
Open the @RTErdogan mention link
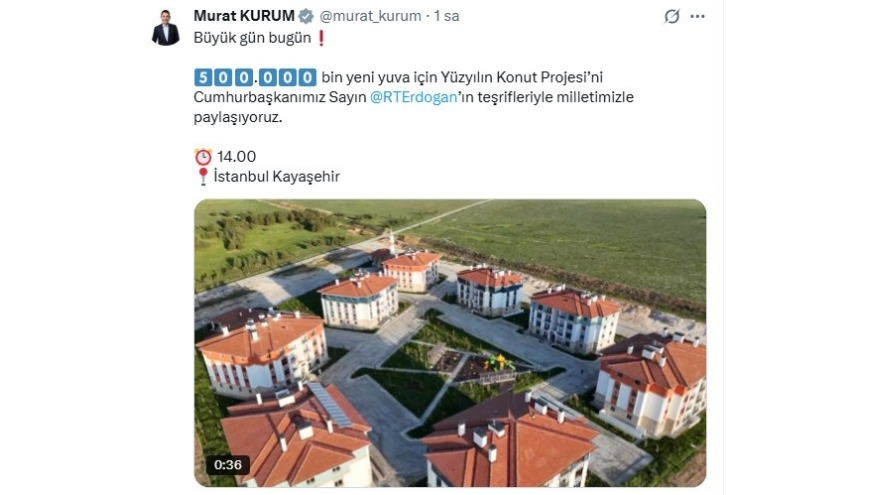coord(414,97)
